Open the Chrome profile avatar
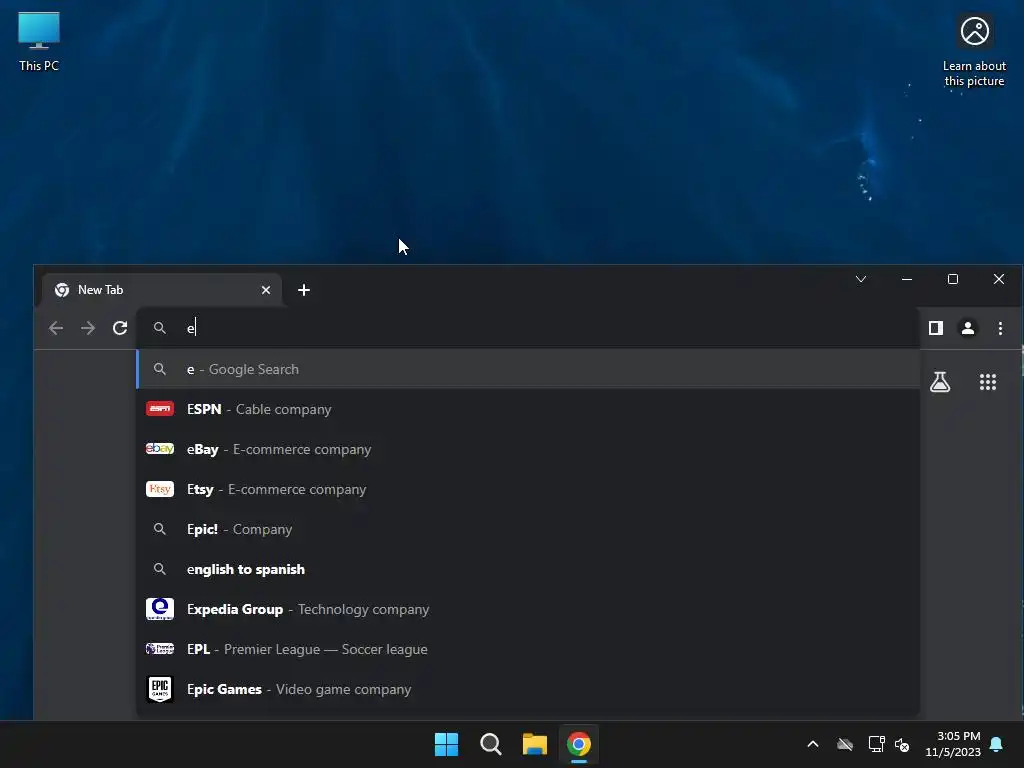The height and width of the screenshot is (768, 1024). point(968,328)
